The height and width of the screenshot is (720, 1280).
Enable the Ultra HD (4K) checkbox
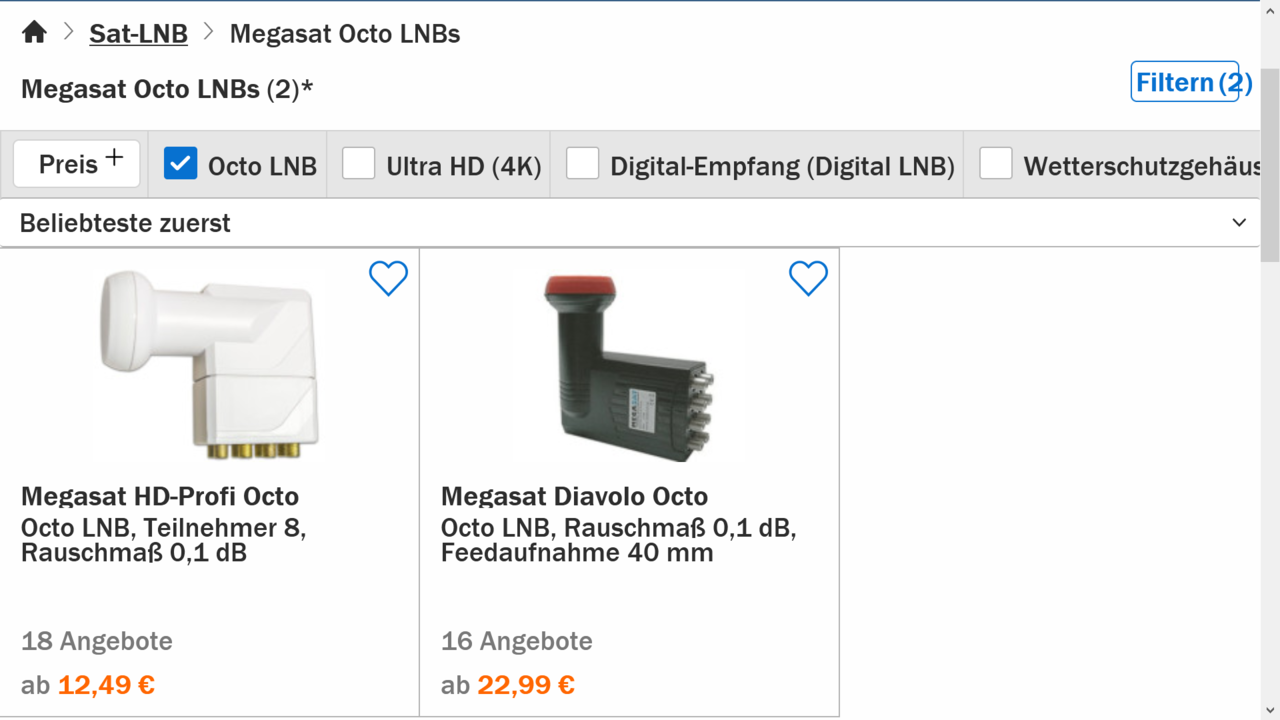click(x=358, y=163)
